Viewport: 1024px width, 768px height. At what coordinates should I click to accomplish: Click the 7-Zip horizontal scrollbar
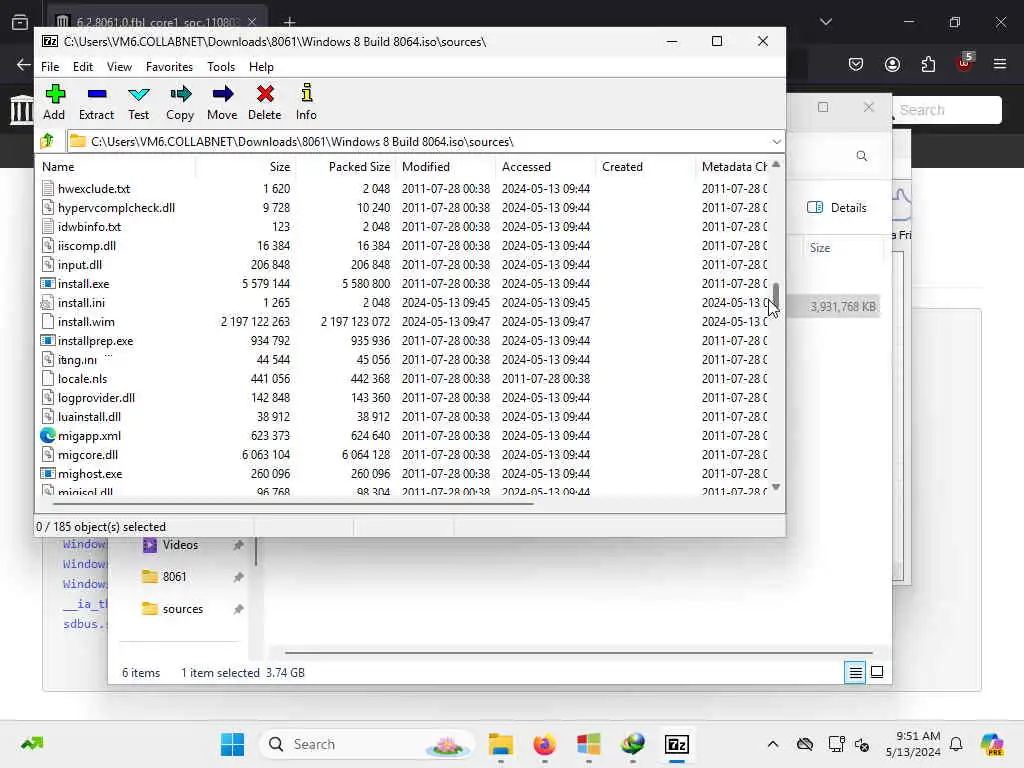293,504
